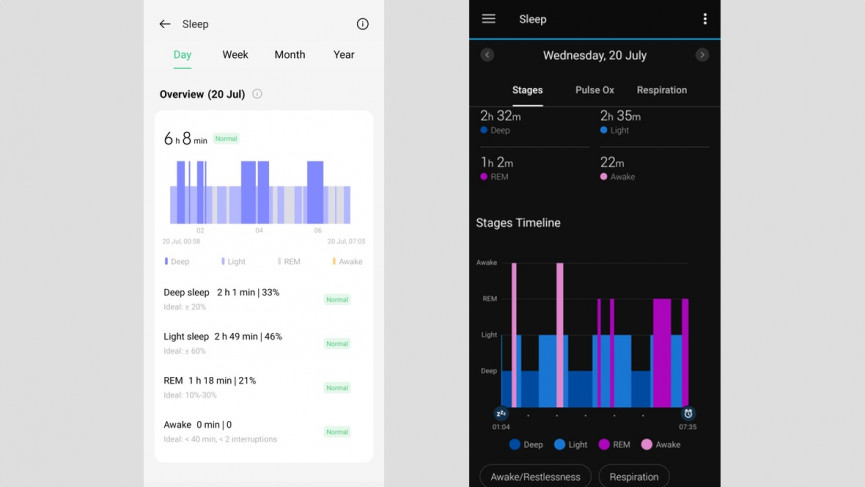Click the "Stages Timeline" heading
Image resolution: width=865 pixels, height=487 pixels.
click(x=518, y=223)
